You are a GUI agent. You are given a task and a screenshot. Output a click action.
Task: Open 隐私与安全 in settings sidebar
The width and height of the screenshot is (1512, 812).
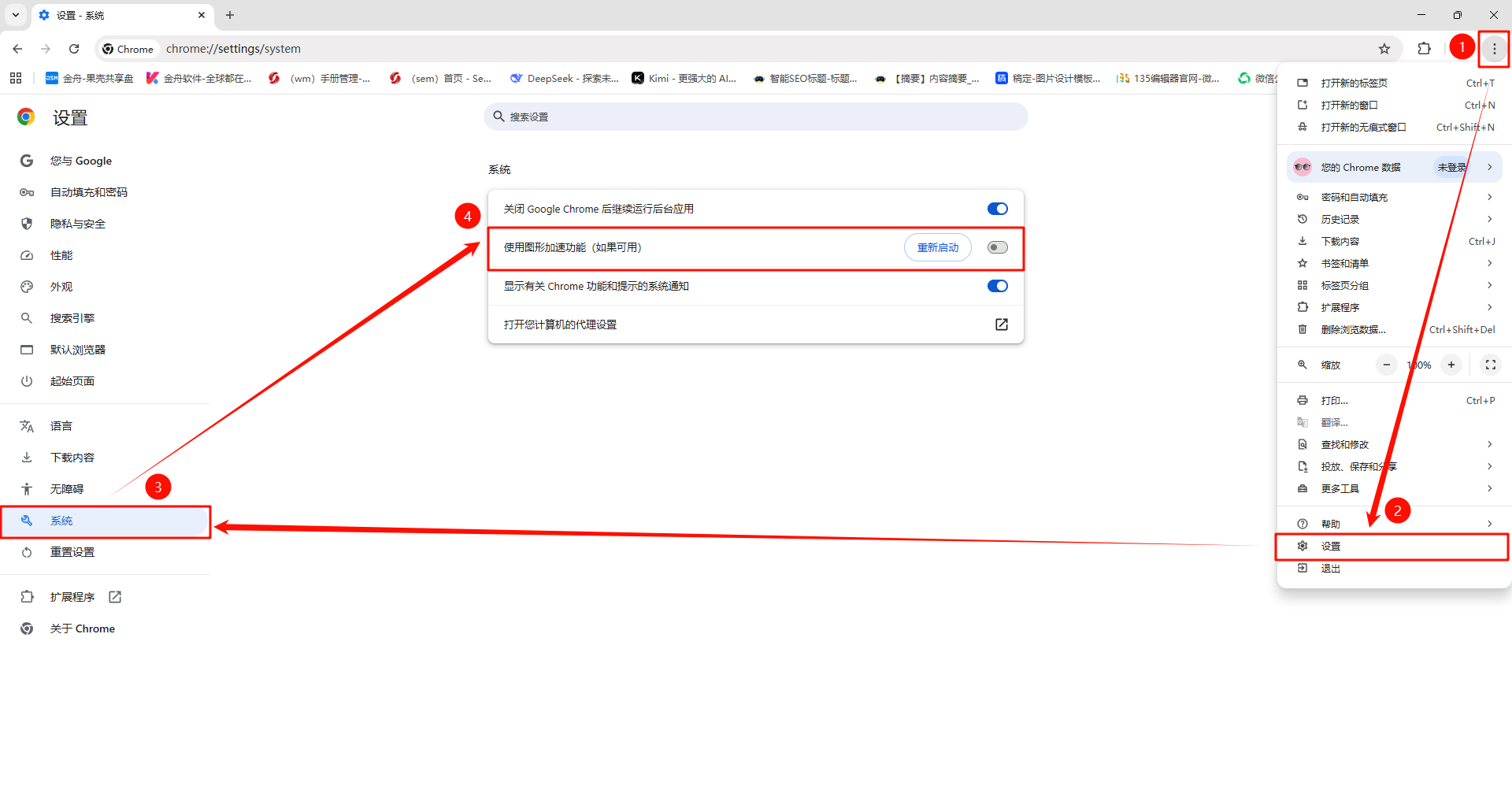[x=78, y=224]
